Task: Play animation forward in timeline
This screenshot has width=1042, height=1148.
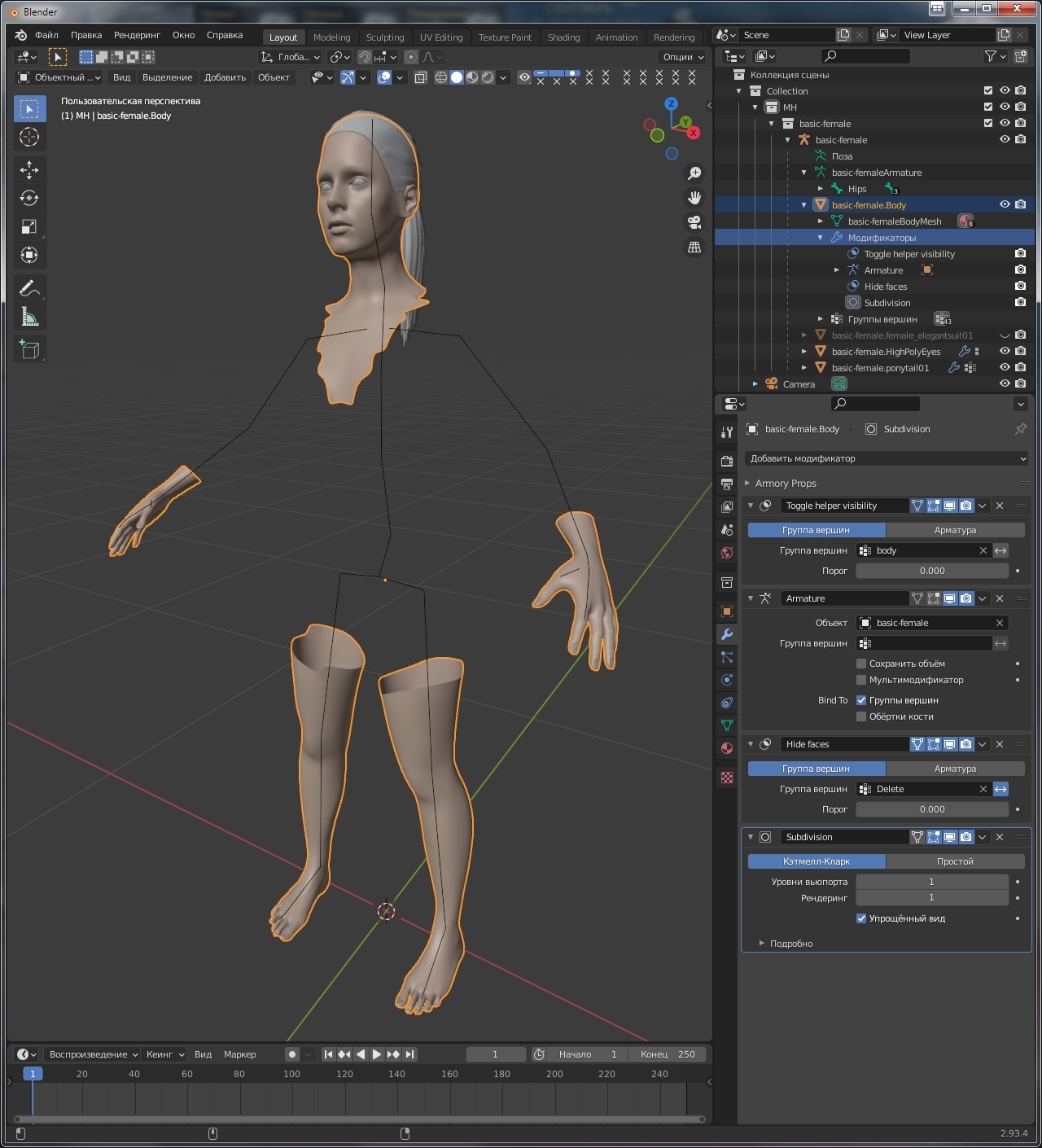Action: point(377,1054)
